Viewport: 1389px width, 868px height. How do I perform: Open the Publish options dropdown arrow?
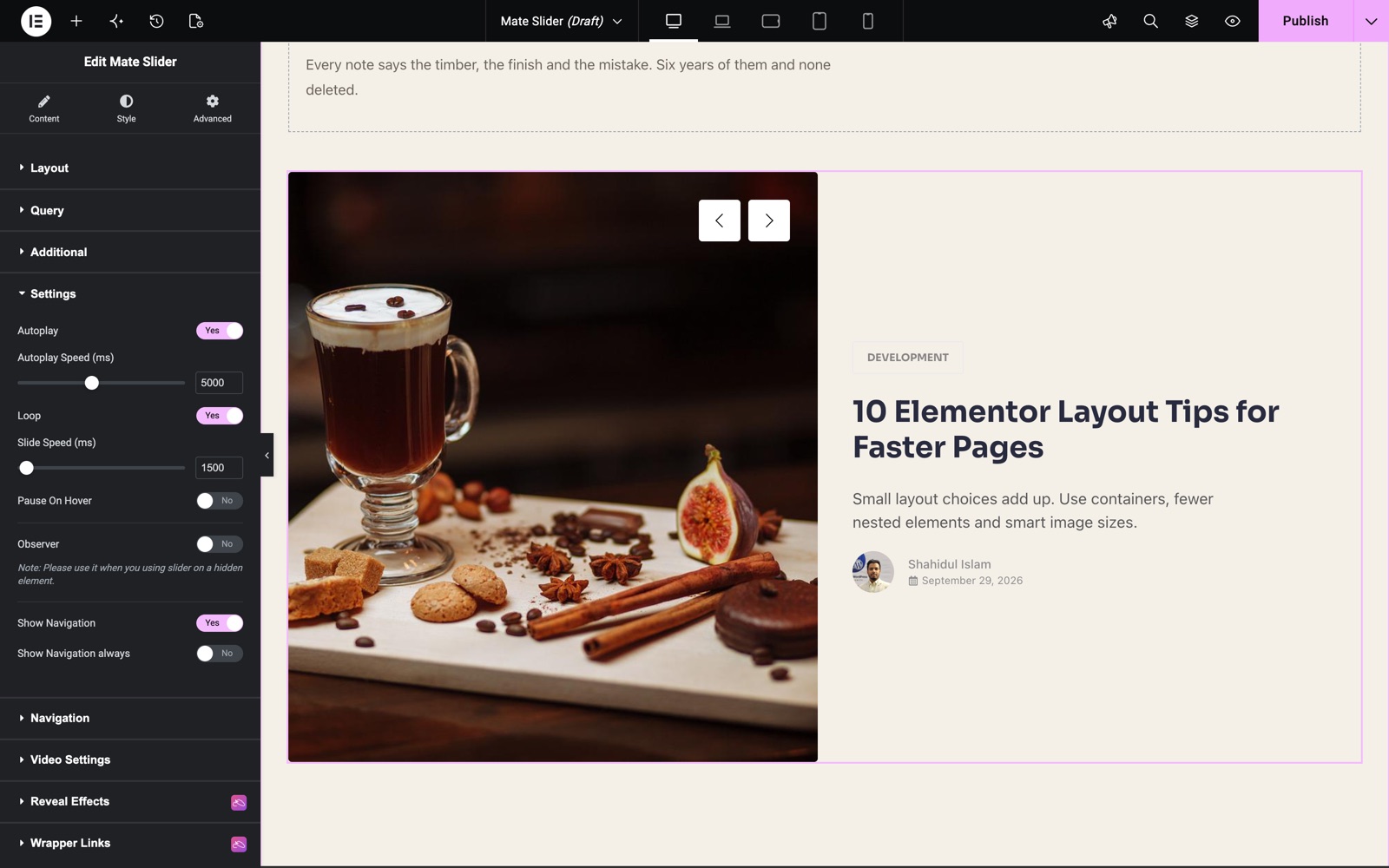(1371, 21)
